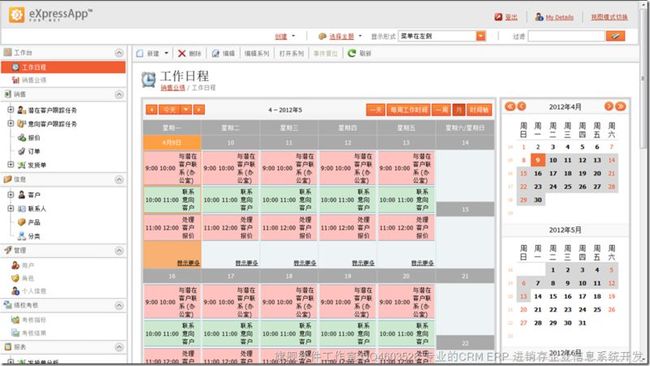This screenshot has height=366, width=650.
Task: Jump forward one year in date navigator
Action: (x=621, y=107)
